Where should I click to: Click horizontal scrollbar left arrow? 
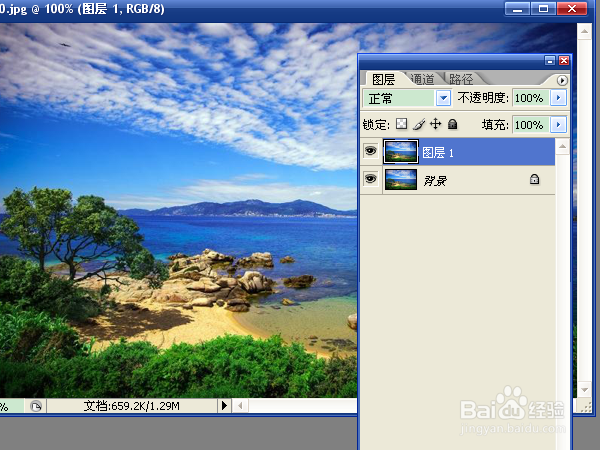(x=240, y=406)
